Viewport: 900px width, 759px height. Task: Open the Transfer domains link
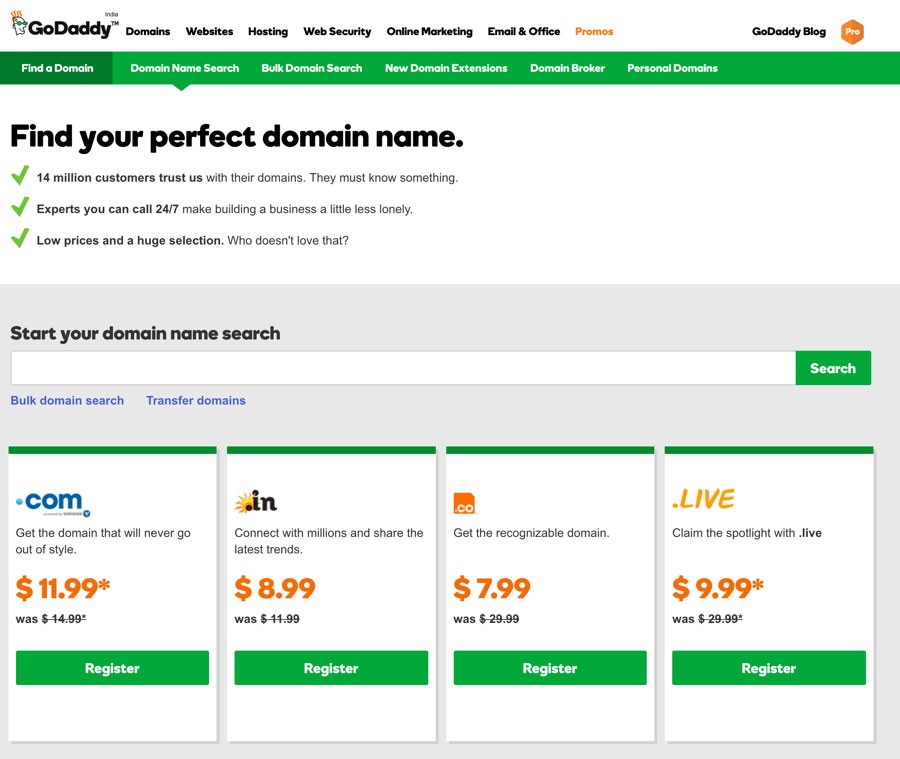tap(196, 400)
